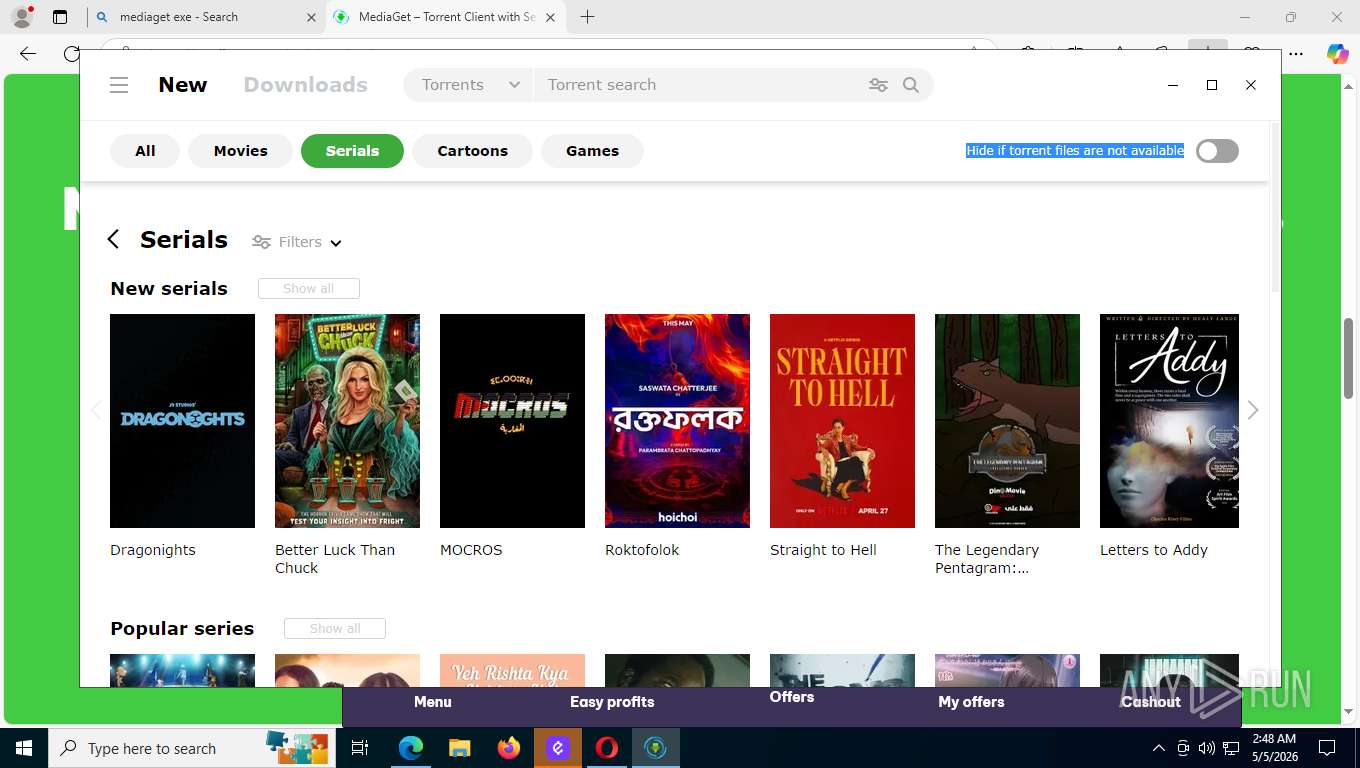Open Offers in the bottom bar
This screenshot has height=768, width=1360.
tap(792, 697)
